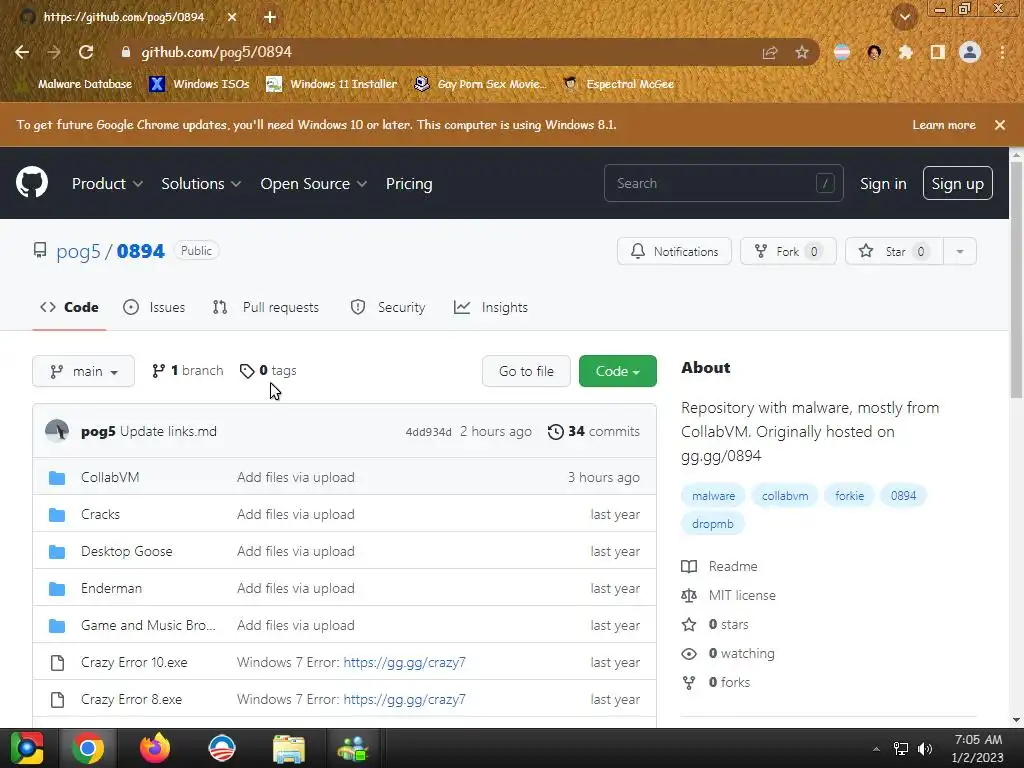Open Espectral McGee bookmark

click(619, 84)
